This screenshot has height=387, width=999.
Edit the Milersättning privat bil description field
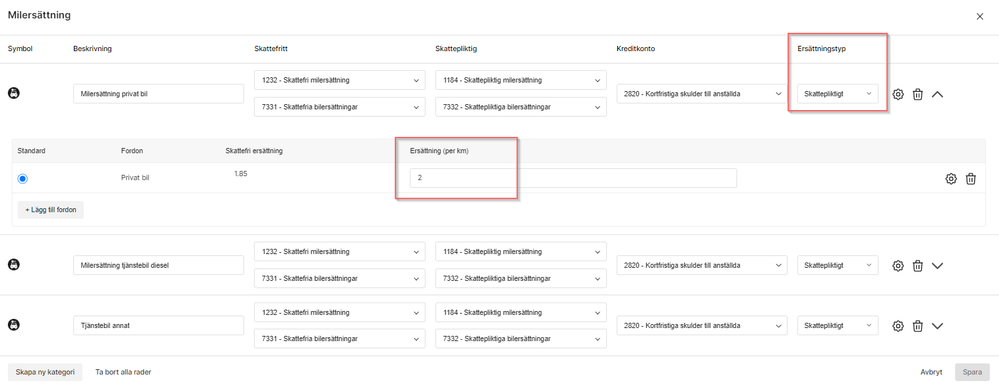pos(159,94)
